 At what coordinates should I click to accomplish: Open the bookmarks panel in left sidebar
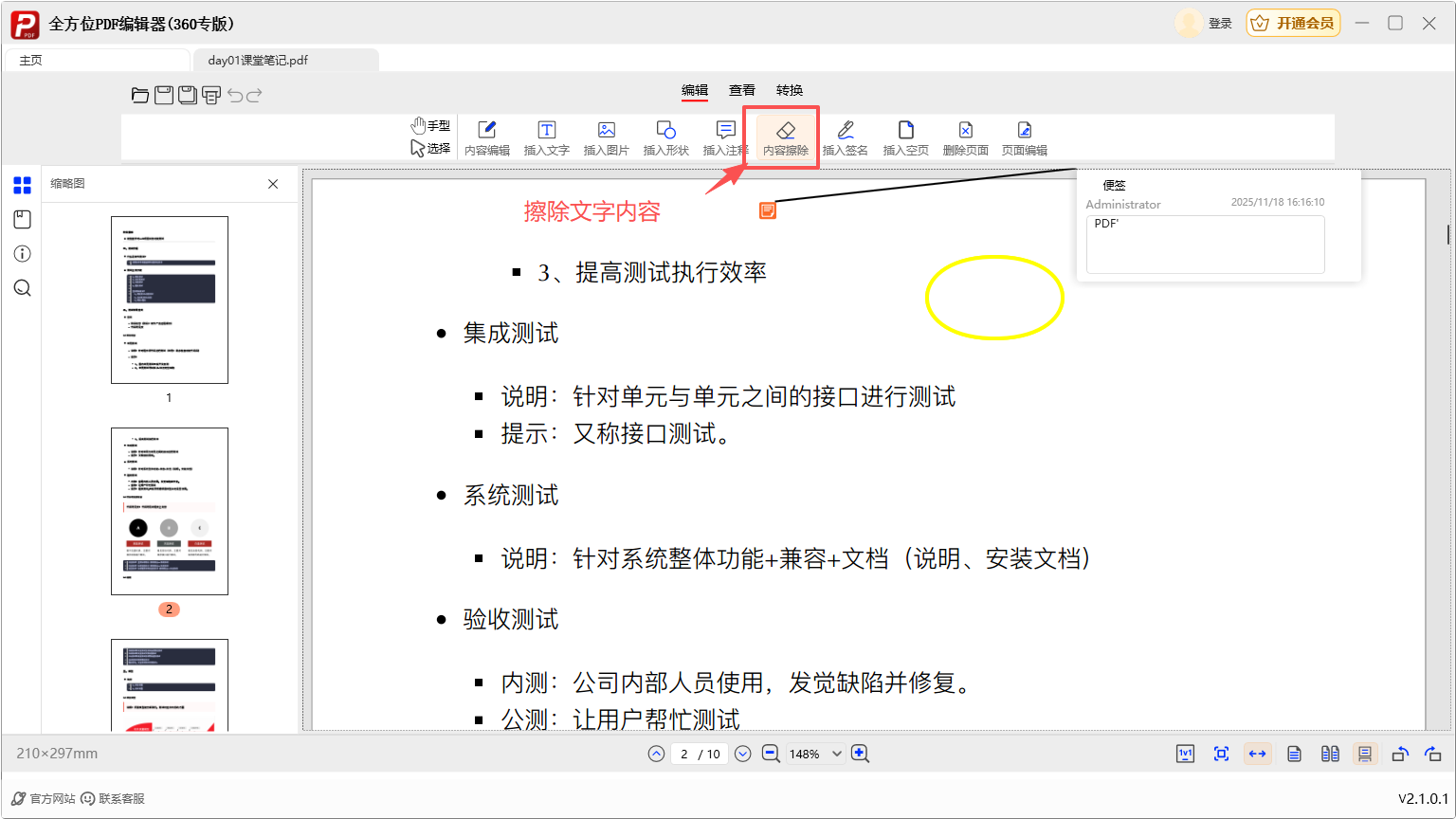pos(22,219)
